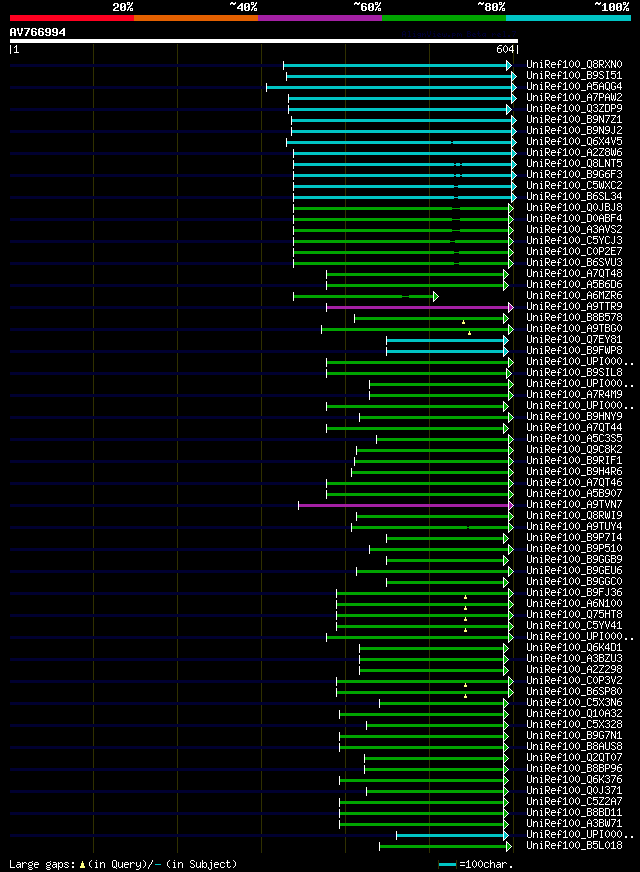Click the UniRef100_Q75HT8 label

click(574, 615)
